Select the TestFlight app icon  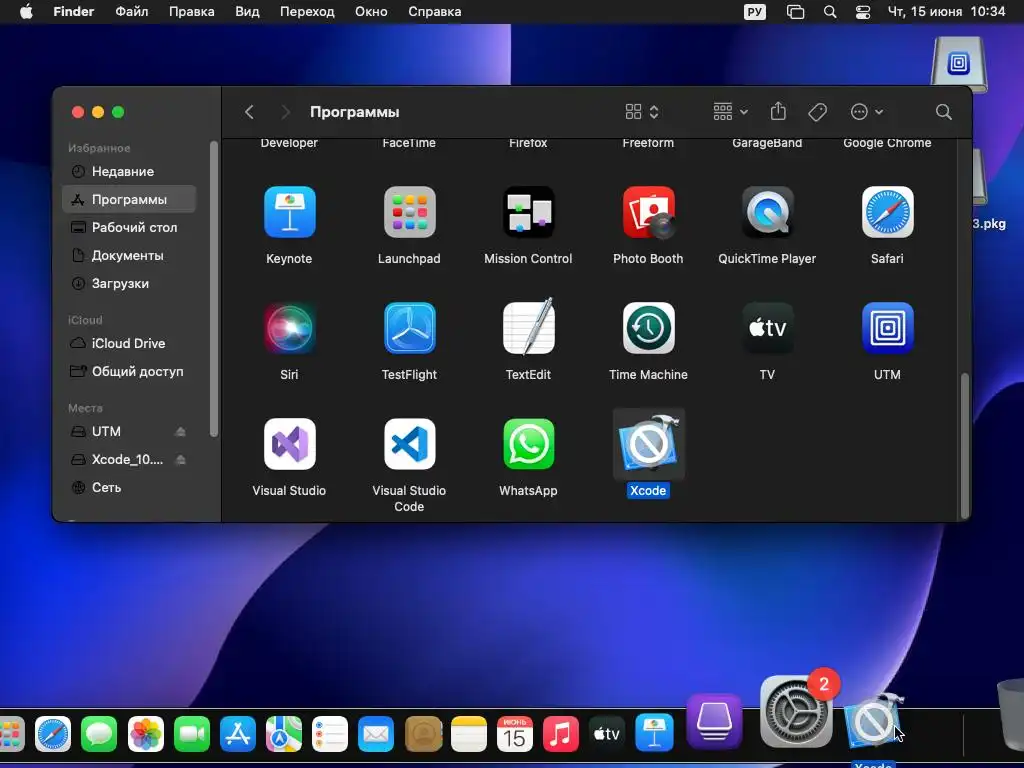click(x=409, y=328)
